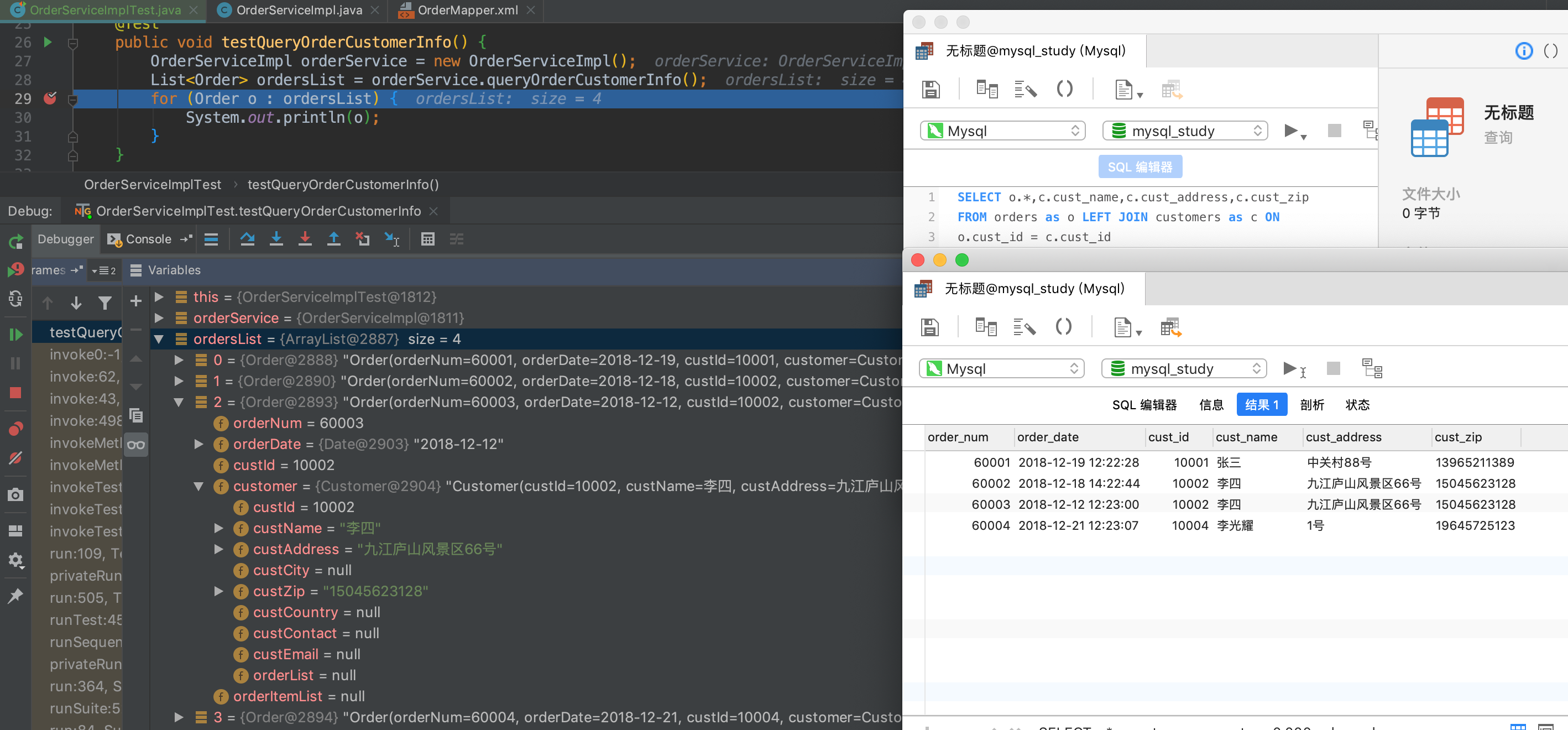The image size is (1568, 730).
Task: Click the Resume Program icon
Action: click(16, 334)
